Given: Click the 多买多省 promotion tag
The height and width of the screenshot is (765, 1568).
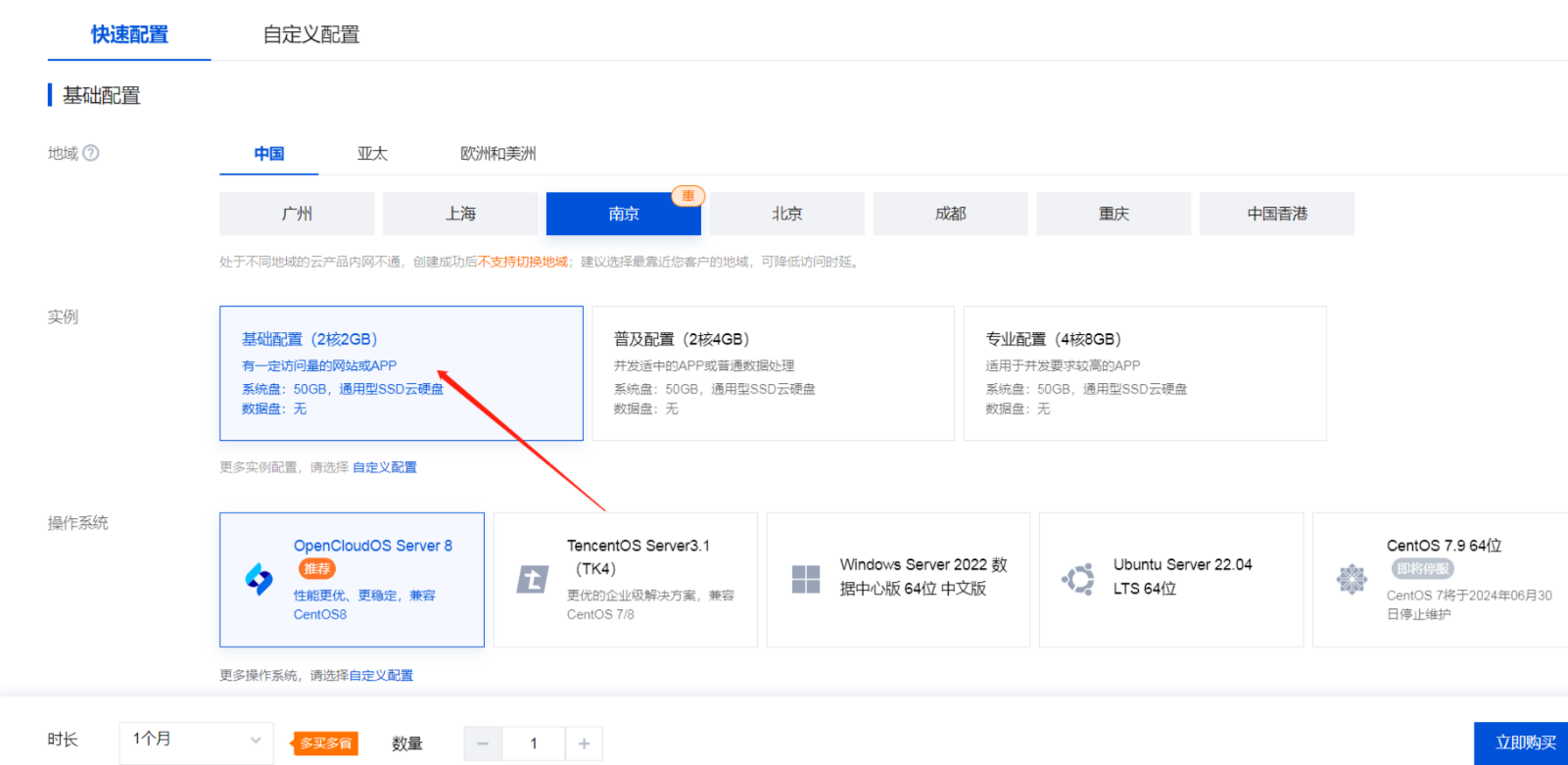Looking at the screenshot, I should click(x=325, y=743).
